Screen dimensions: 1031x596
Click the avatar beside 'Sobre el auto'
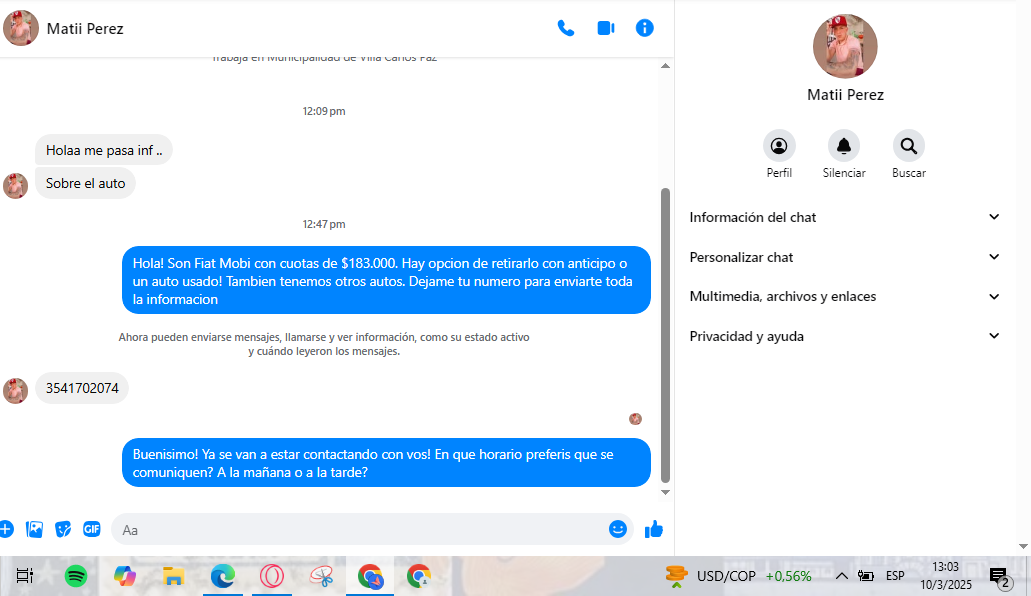[16, 186]
